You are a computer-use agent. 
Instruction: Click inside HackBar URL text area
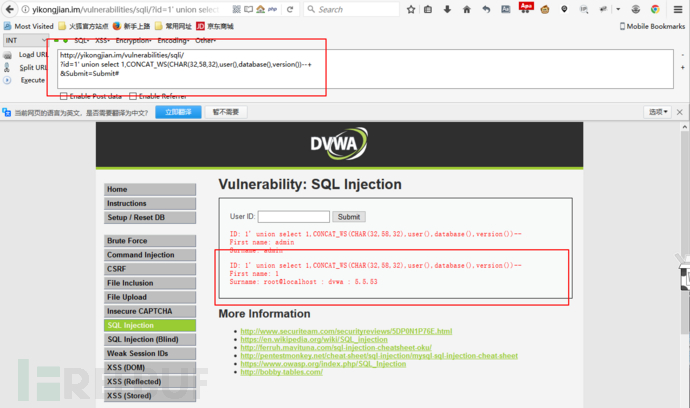click(365, 69)
